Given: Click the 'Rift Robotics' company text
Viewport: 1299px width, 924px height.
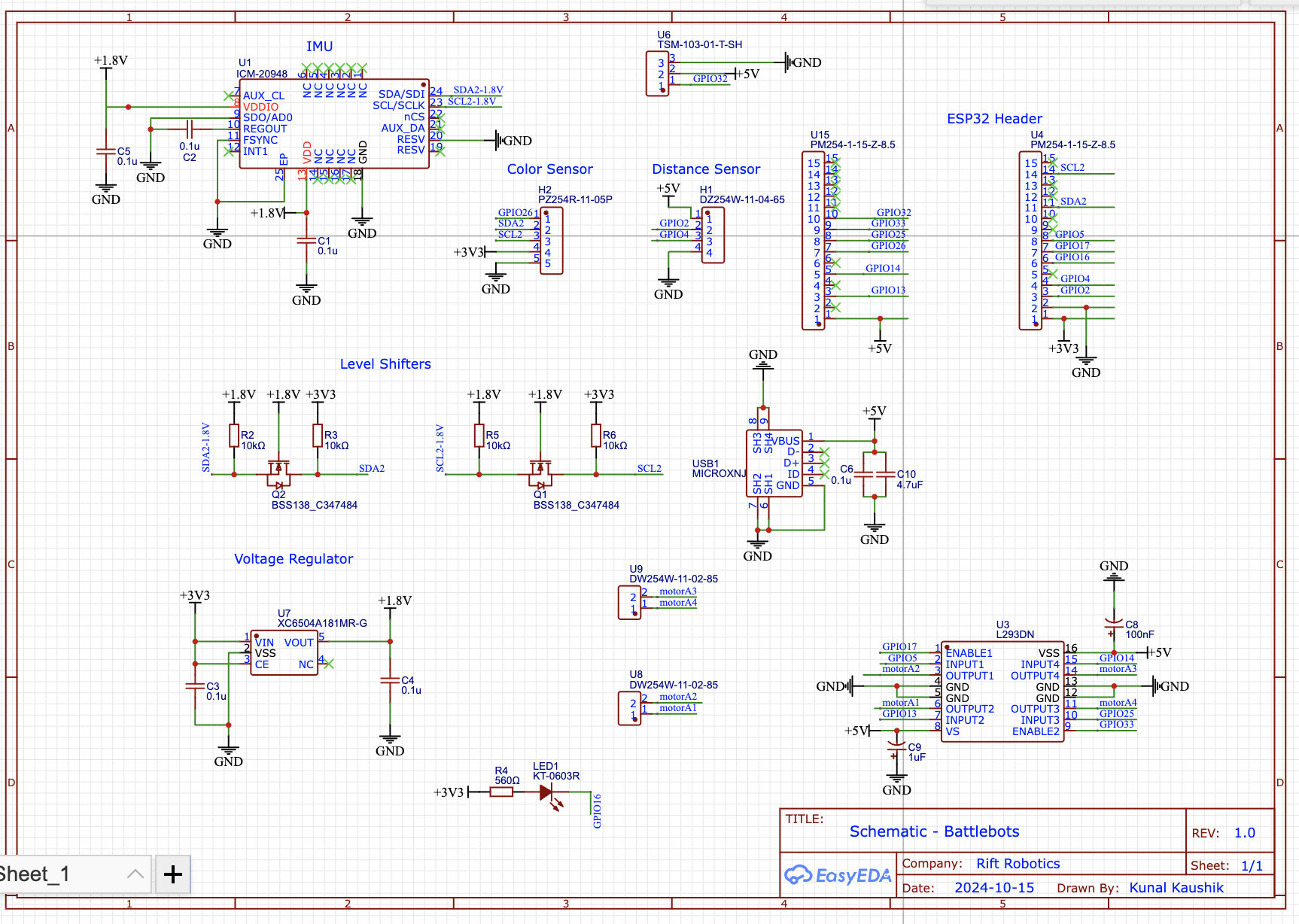Looking at the screenshot, I should 1018,864.
